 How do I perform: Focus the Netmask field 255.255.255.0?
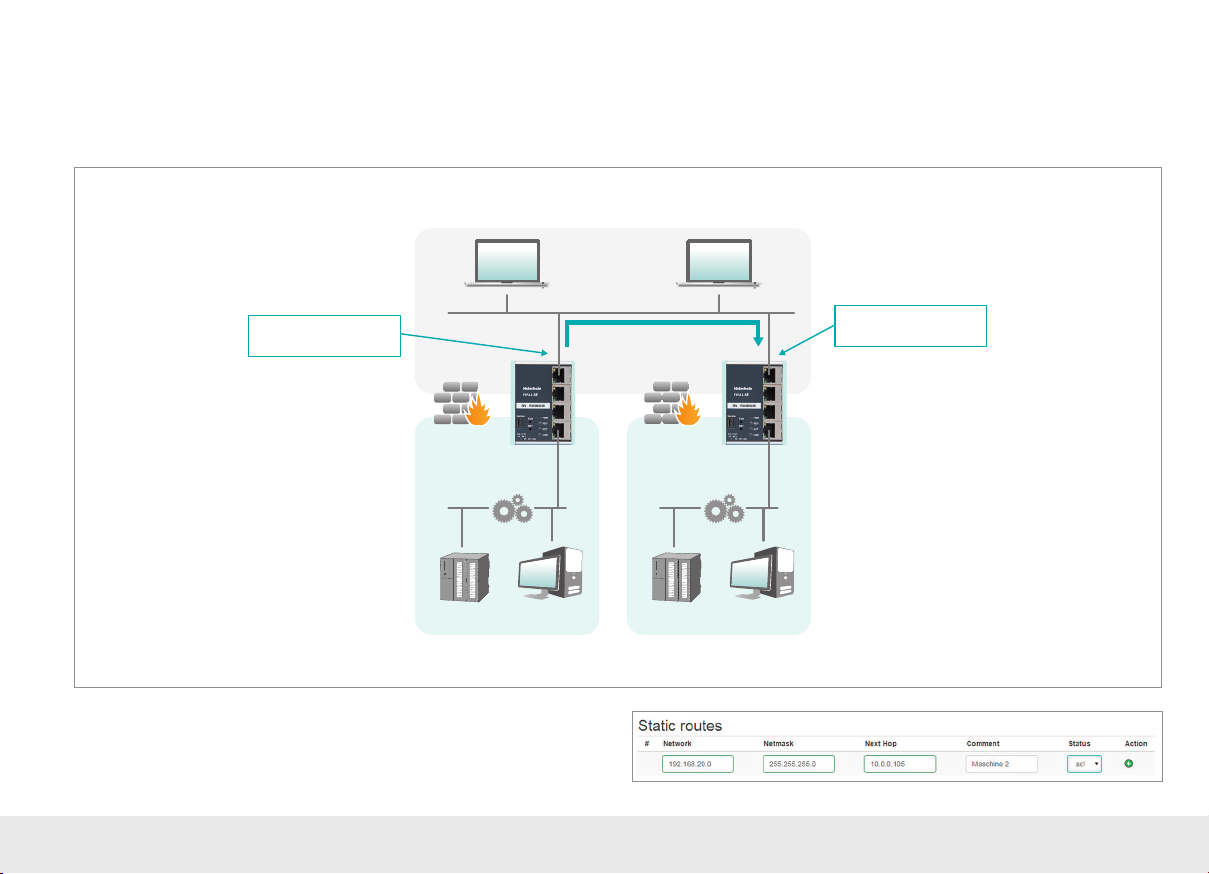[x=799, y=763]
